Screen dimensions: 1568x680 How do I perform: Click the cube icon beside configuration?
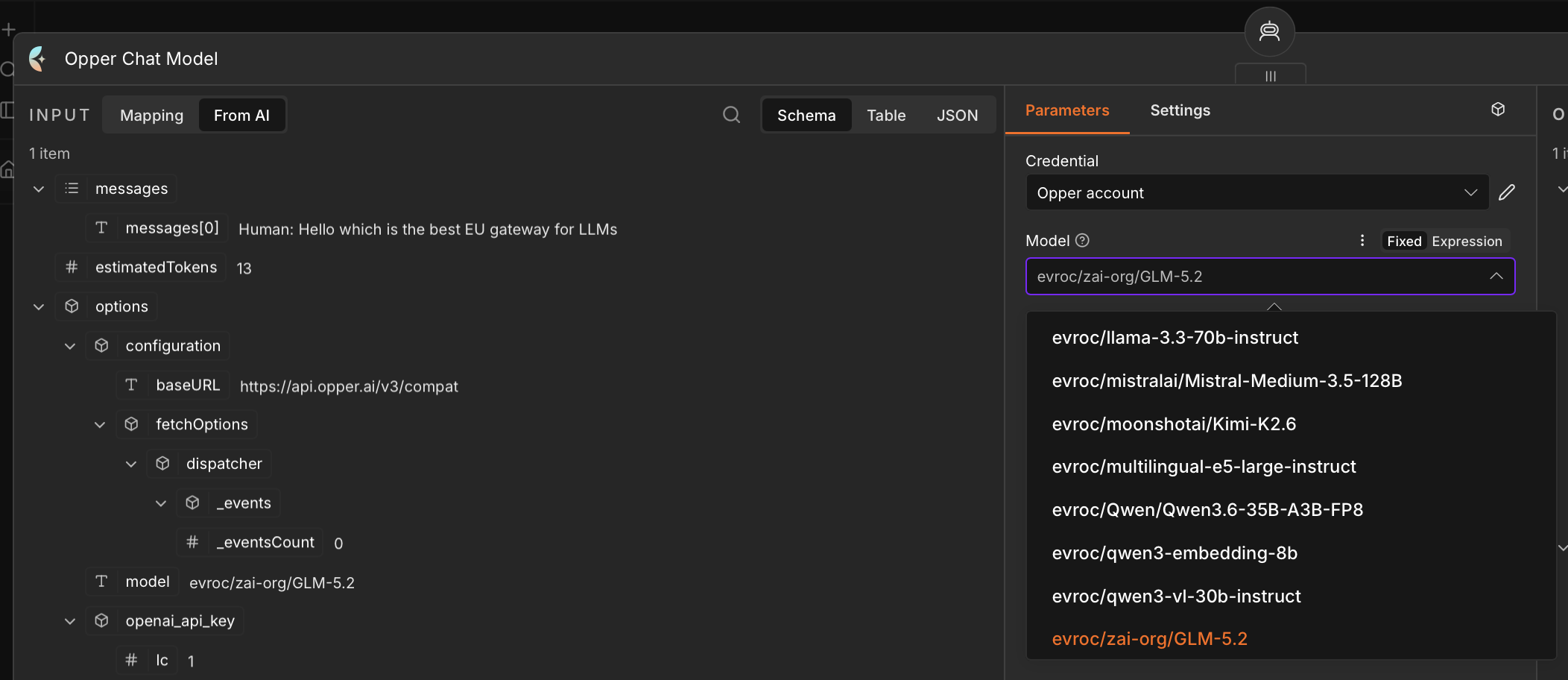102,345
